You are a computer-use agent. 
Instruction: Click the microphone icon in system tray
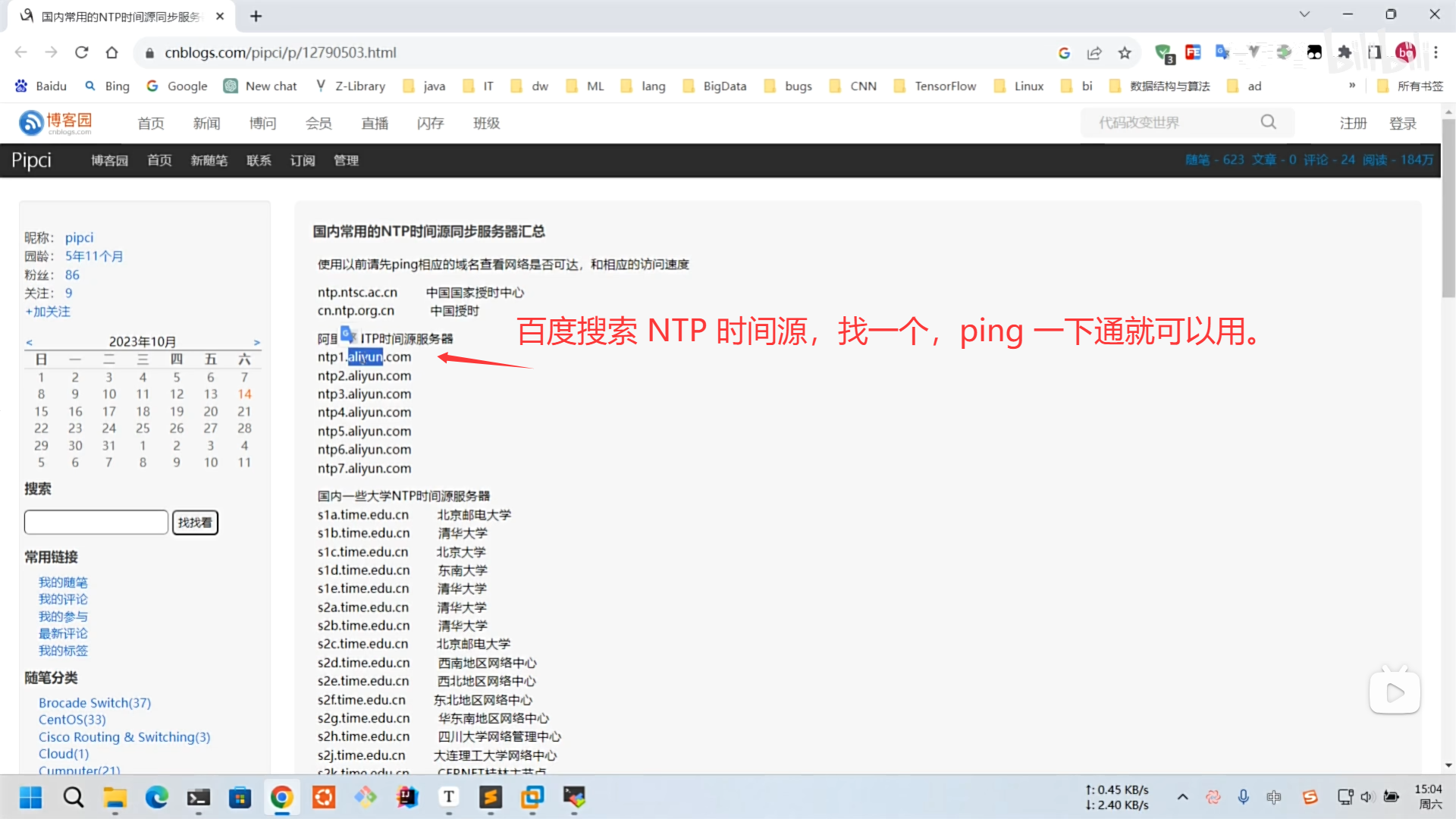point(1244,797)
